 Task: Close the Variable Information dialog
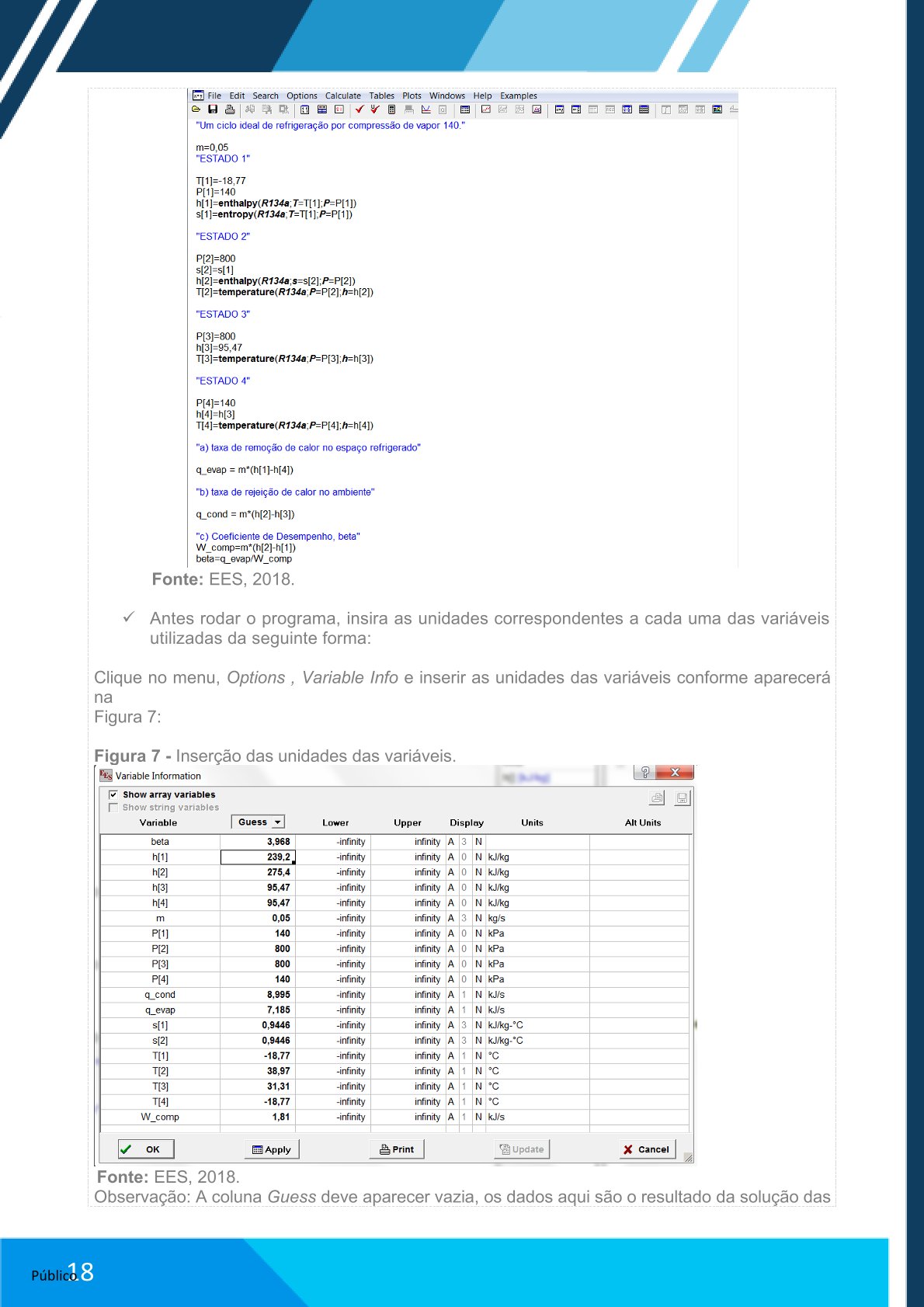pyautogui.click(x=675, y=772)
